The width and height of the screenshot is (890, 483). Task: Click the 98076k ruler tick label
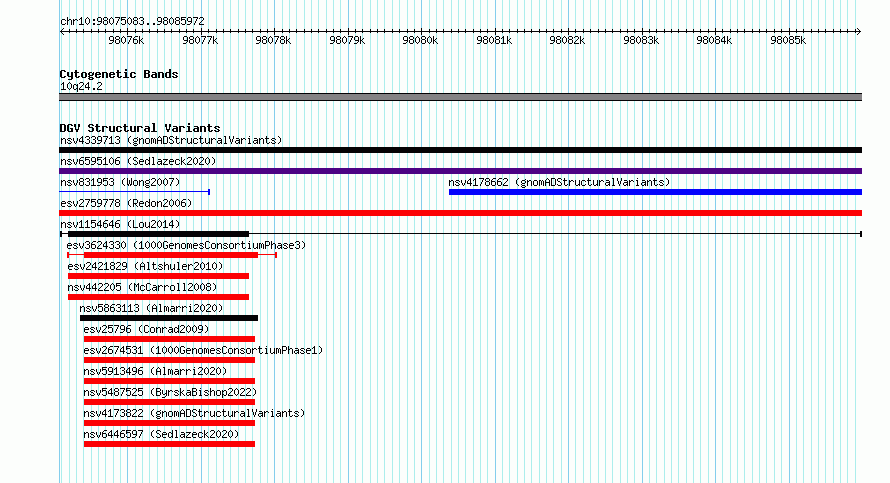tap(126, 40)
